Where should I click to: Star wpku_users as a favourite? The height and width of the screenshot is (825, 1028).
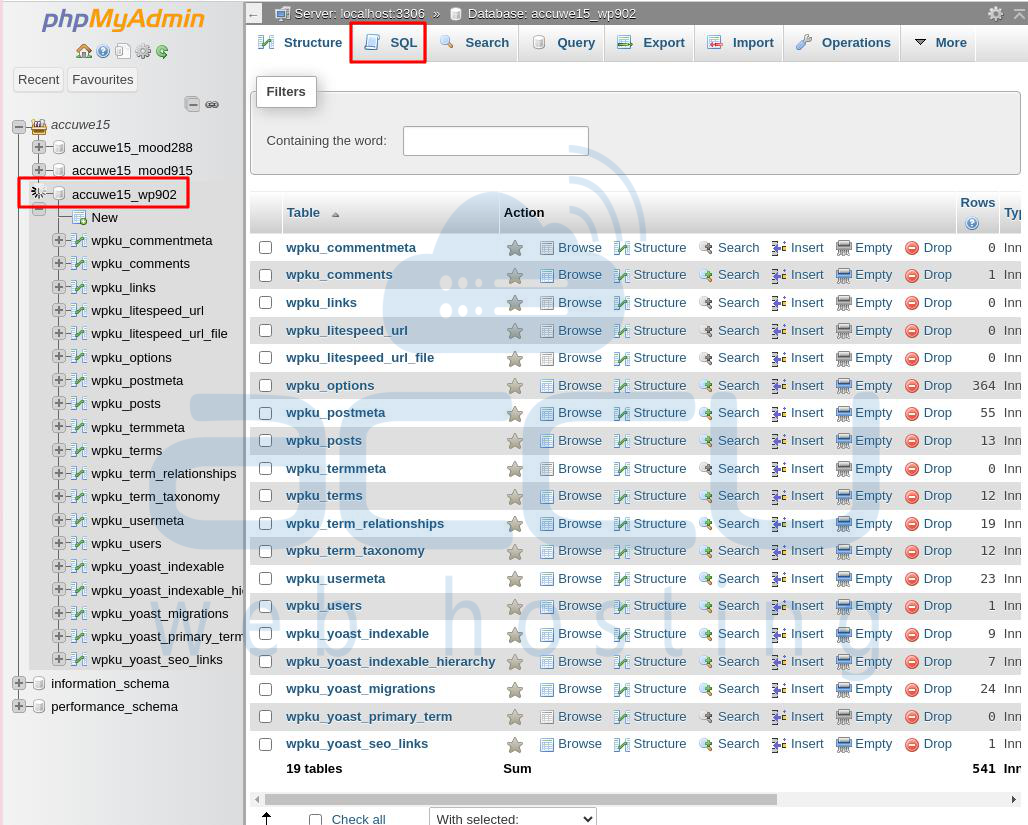pyautogui.click(x=515, y=607)
